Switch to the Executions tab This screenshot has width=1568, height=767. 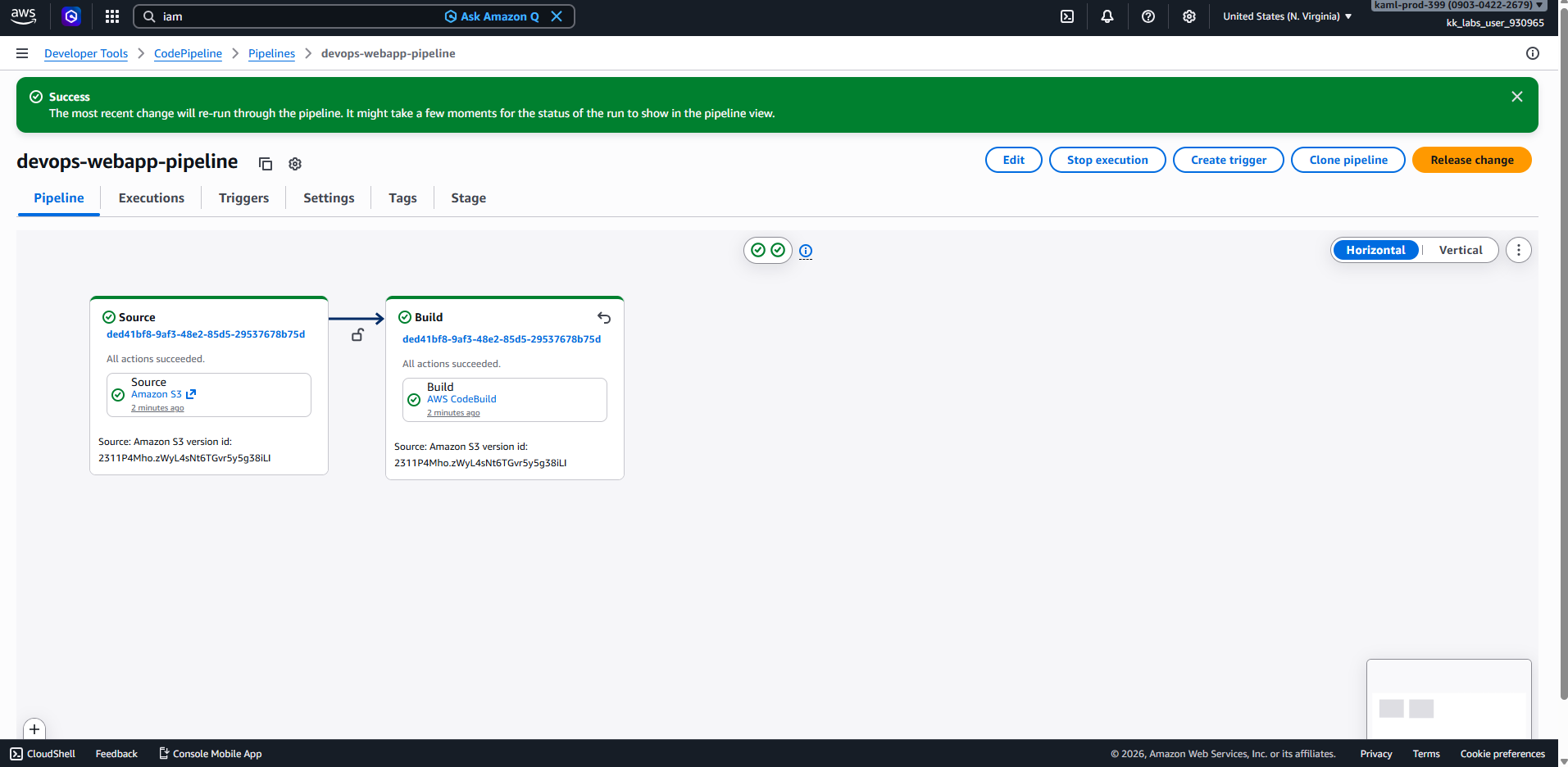pyautogui.click(x=152, y=198)
